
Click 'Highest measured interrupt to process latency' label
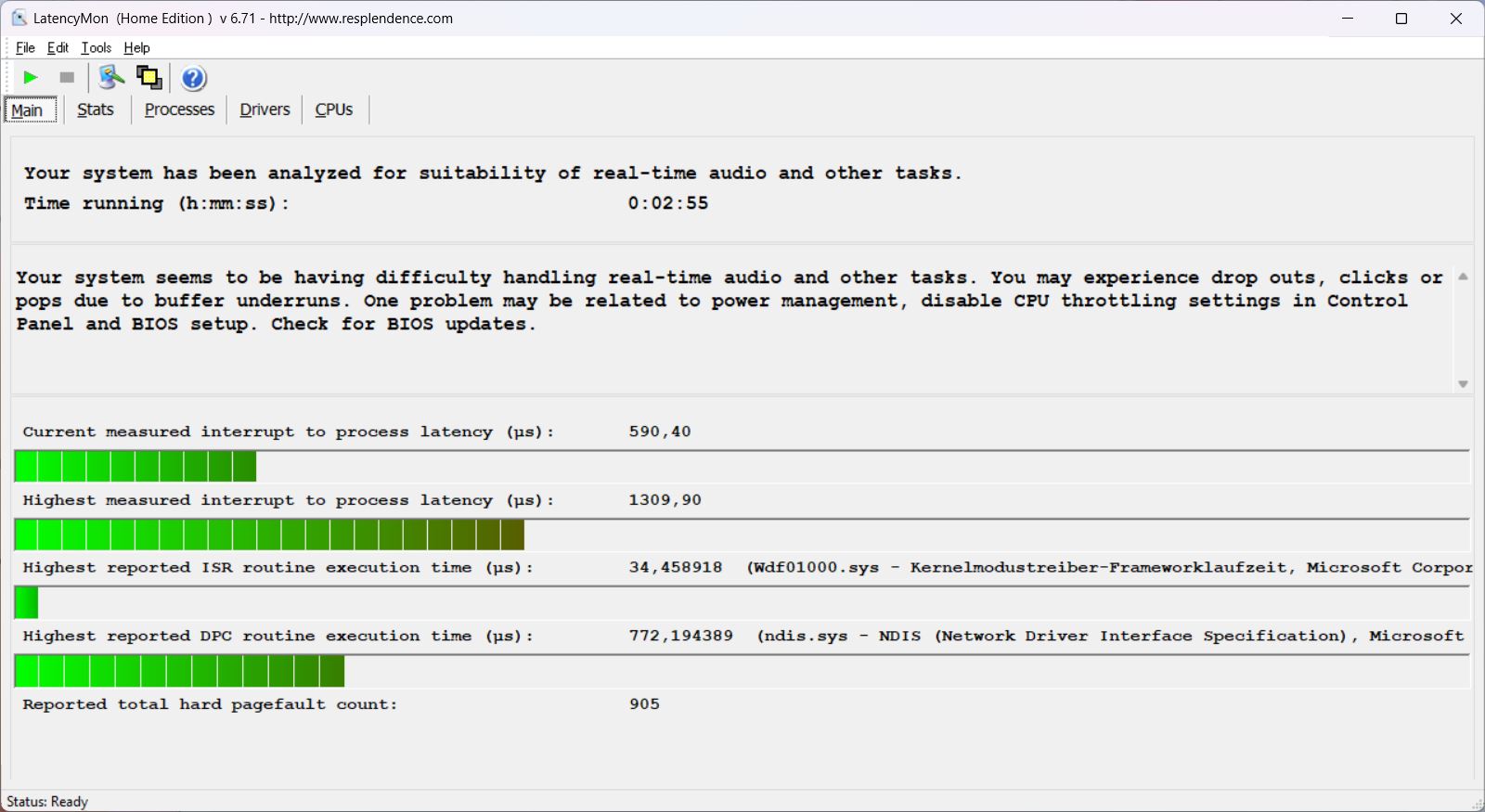(289, 500)
